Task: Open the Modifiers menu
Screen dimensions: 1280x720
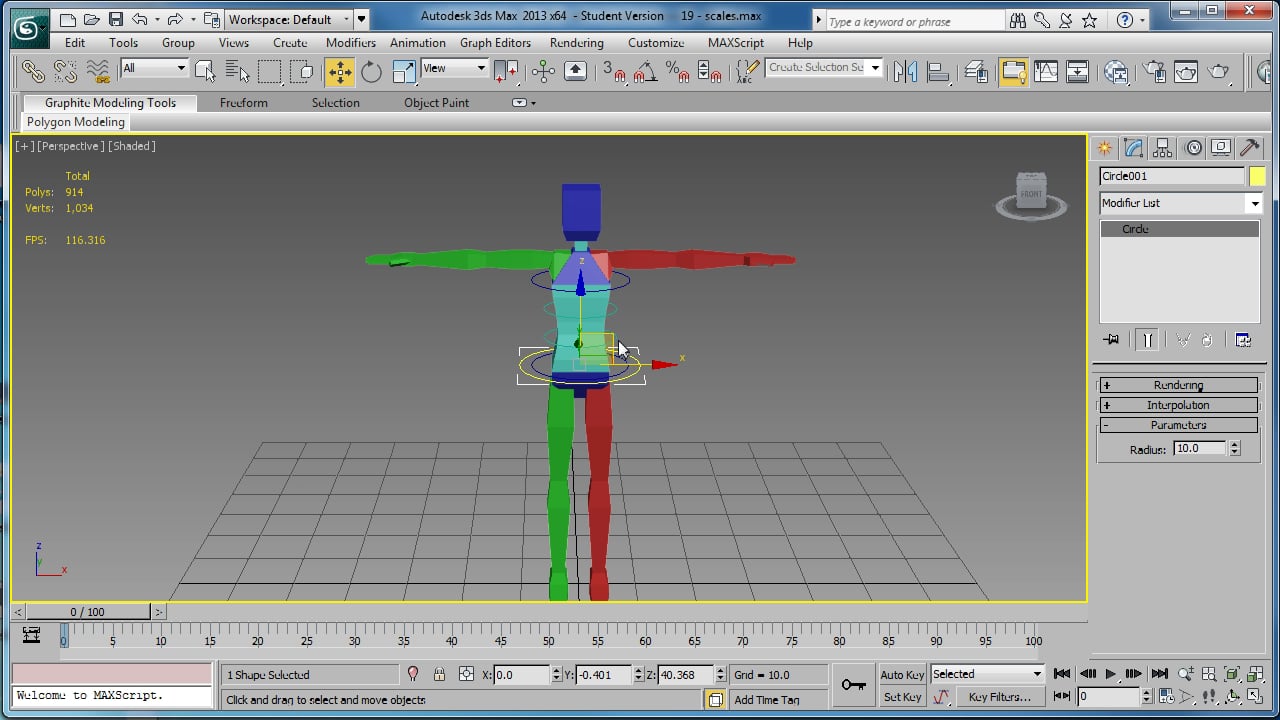Action: click(x=351, y=43)
